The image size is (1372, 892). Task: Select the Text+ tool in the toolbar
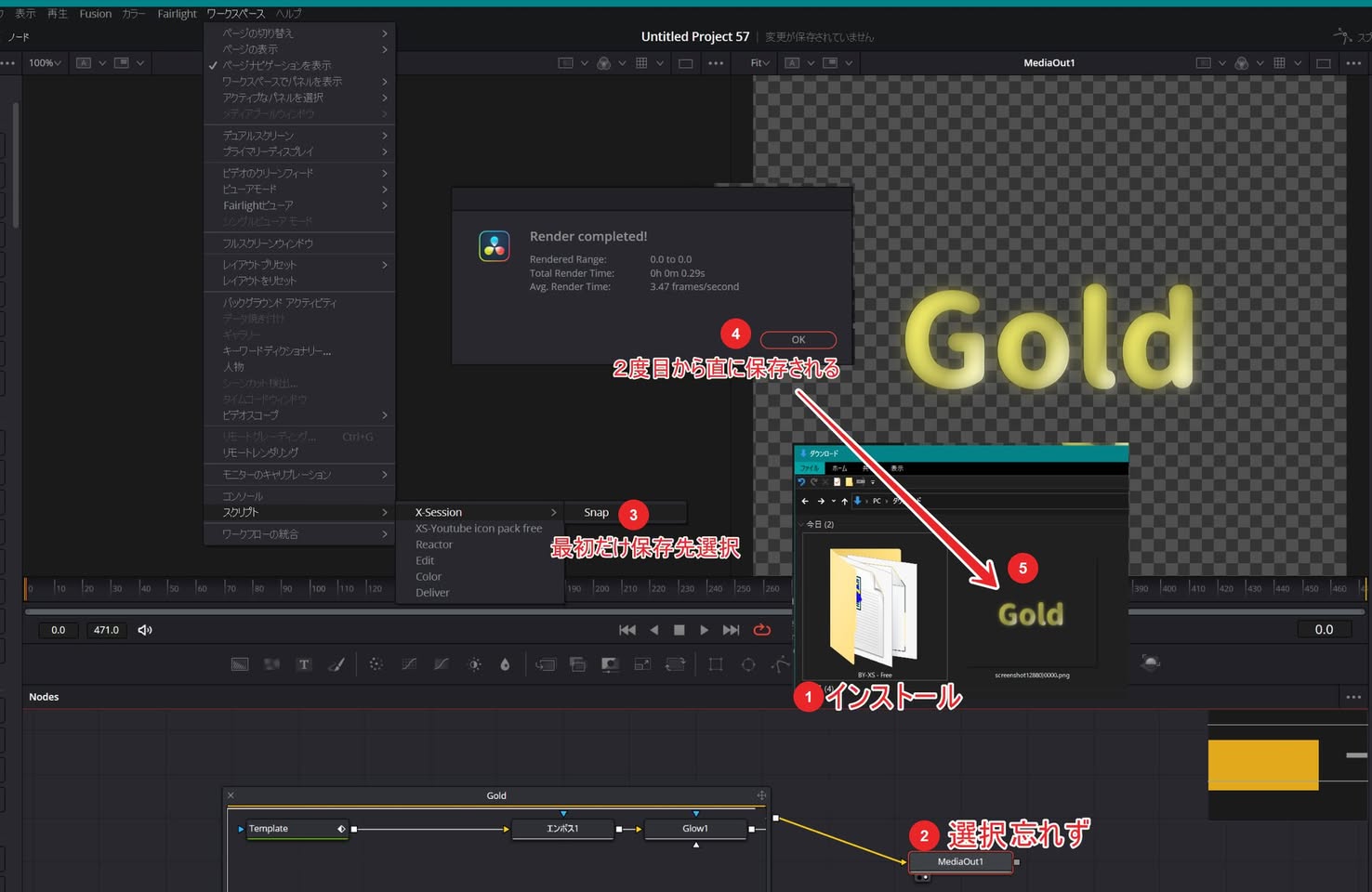[x=304, y=664]
